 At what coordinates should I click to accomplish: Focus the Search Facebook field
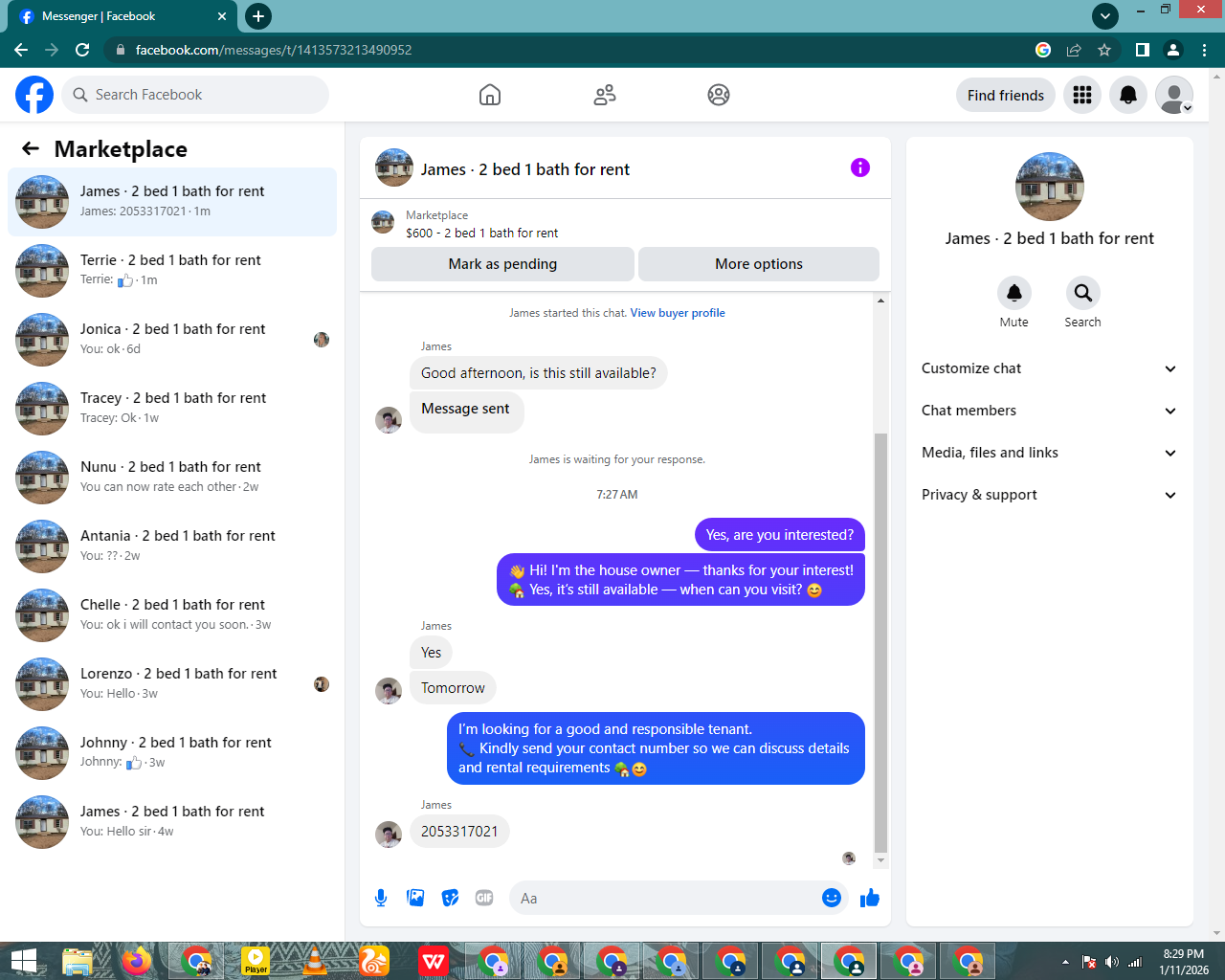[195, 95]
